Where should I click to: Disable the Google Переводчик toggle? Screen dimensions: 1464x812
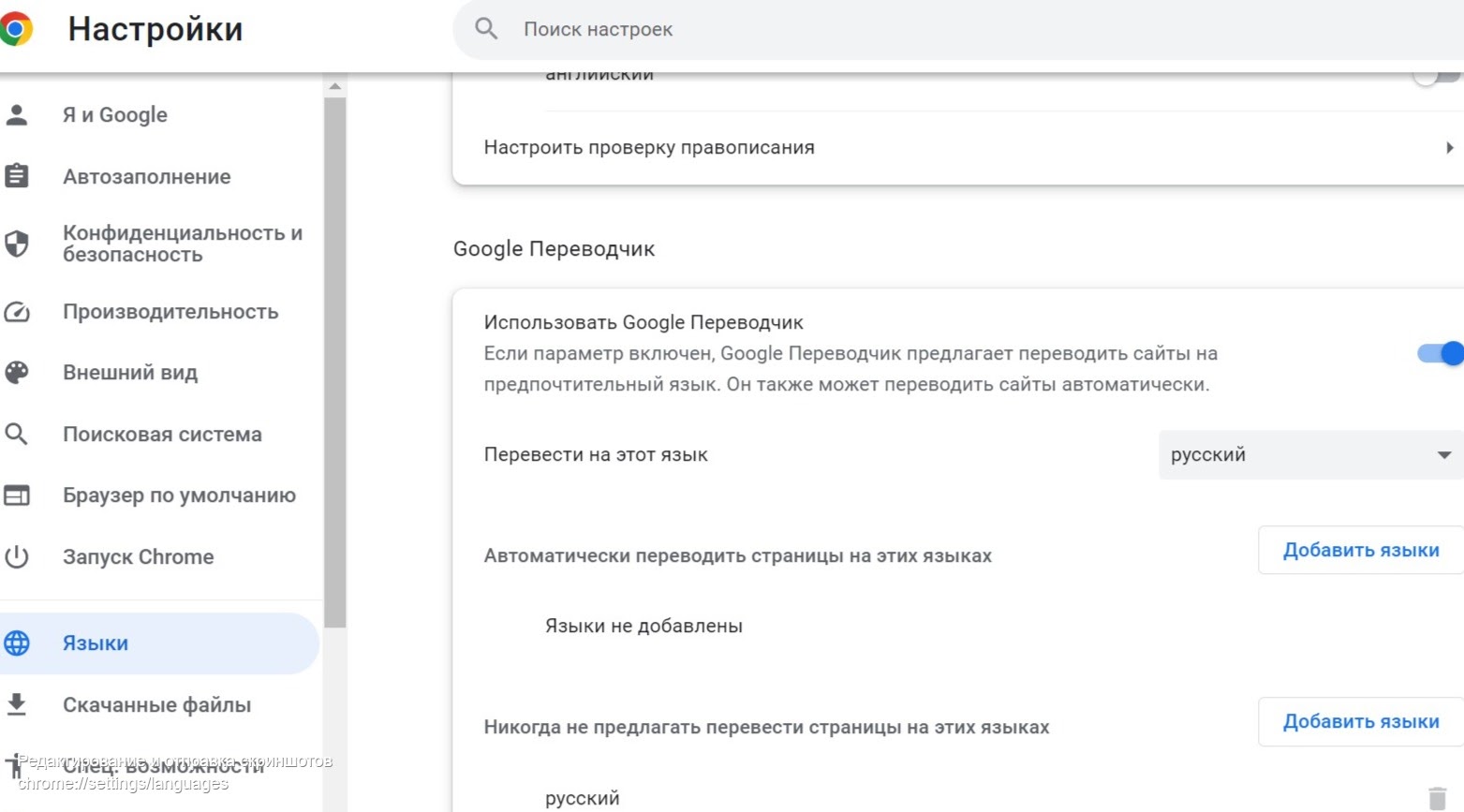pyautogui.click(x=1441, y=353)
